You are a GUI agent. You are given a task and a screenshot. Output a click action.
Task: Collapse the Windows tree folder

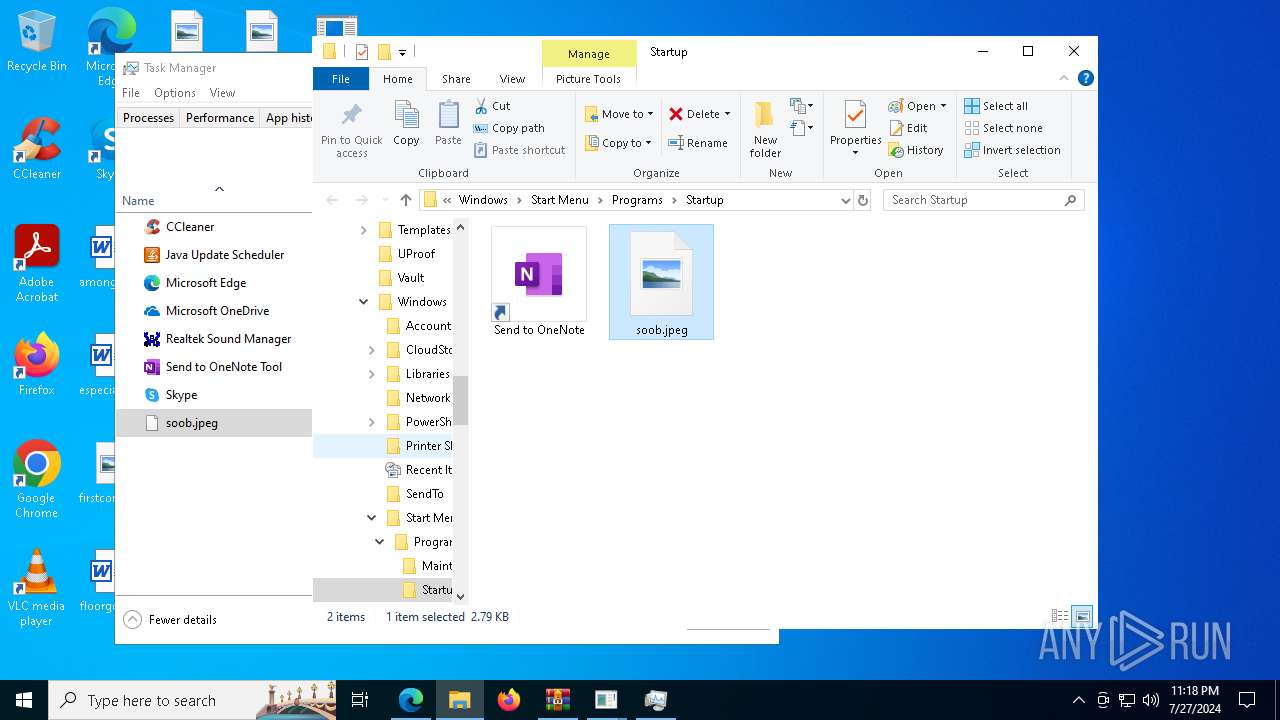pos(363,302)
